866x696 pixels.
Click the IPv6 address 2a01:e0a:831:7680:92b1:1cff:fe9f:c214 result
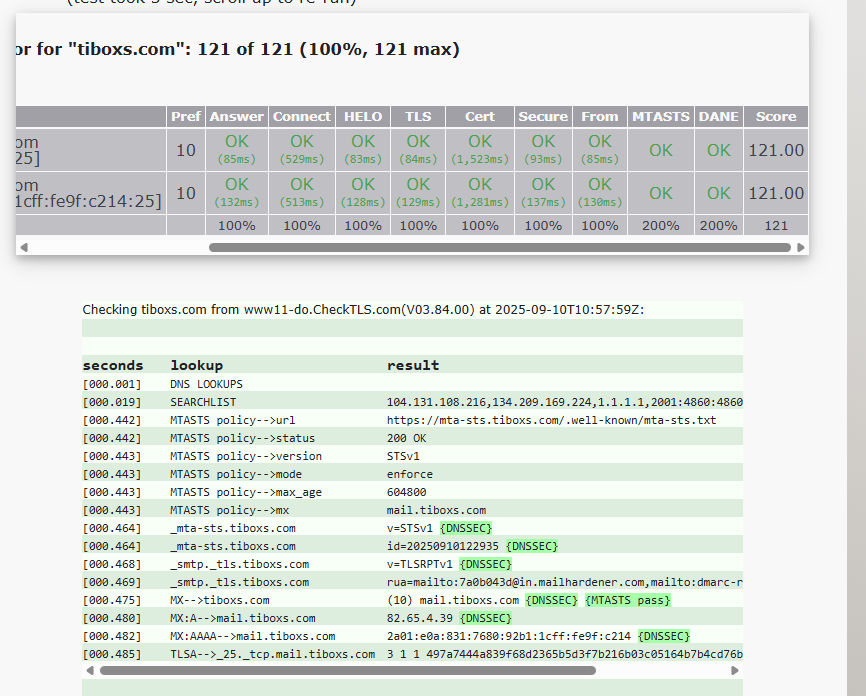point(509,636)
